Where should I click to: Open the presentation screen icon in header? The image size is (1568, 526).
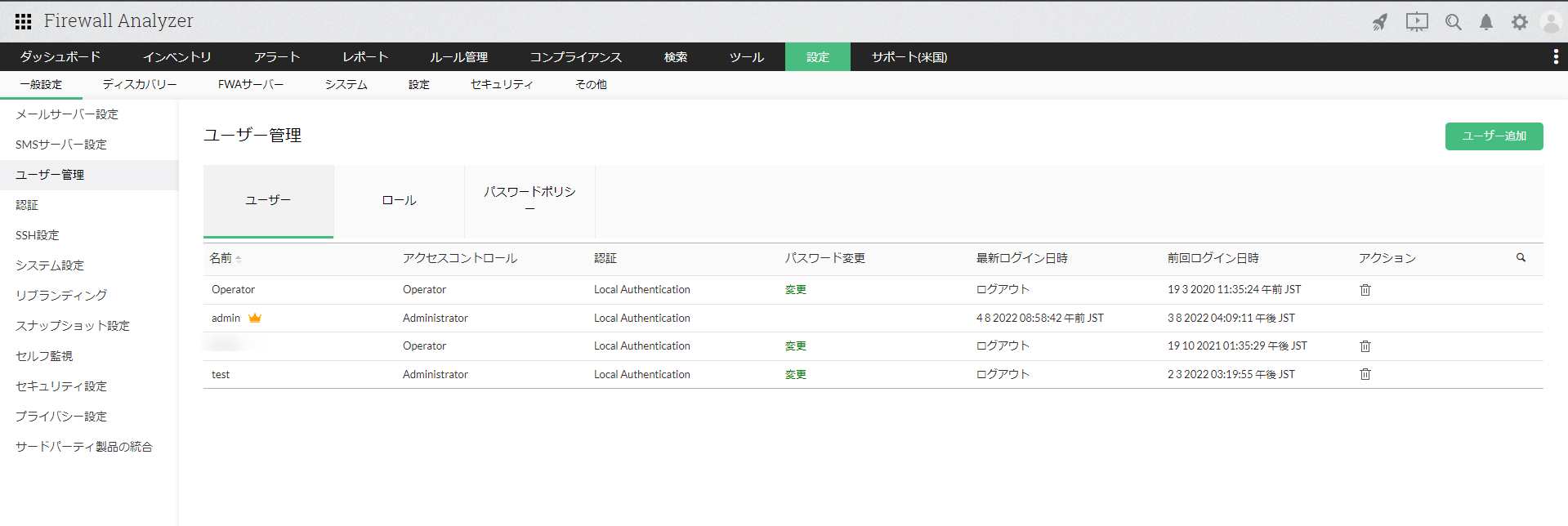pyautogui.click(x=1417, y=22)
